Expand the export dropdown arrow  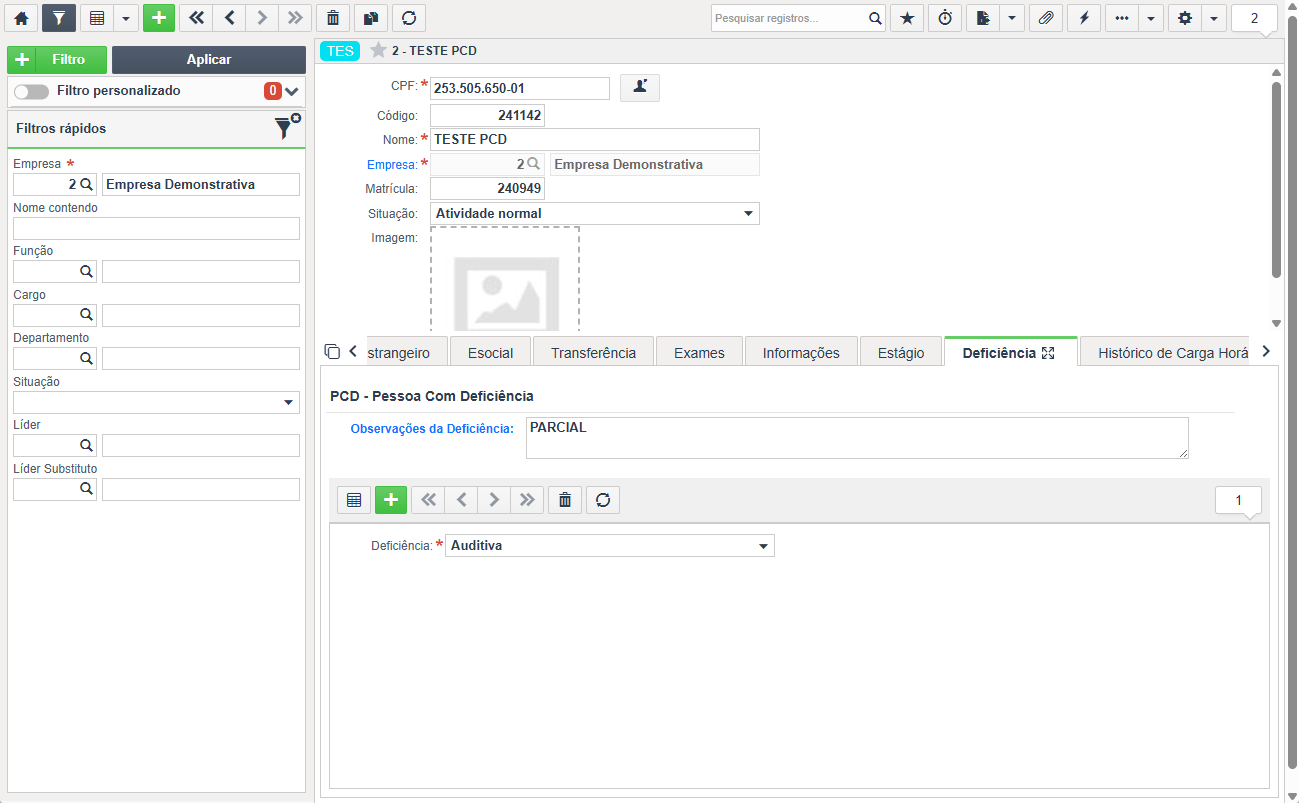[1011, 18]
